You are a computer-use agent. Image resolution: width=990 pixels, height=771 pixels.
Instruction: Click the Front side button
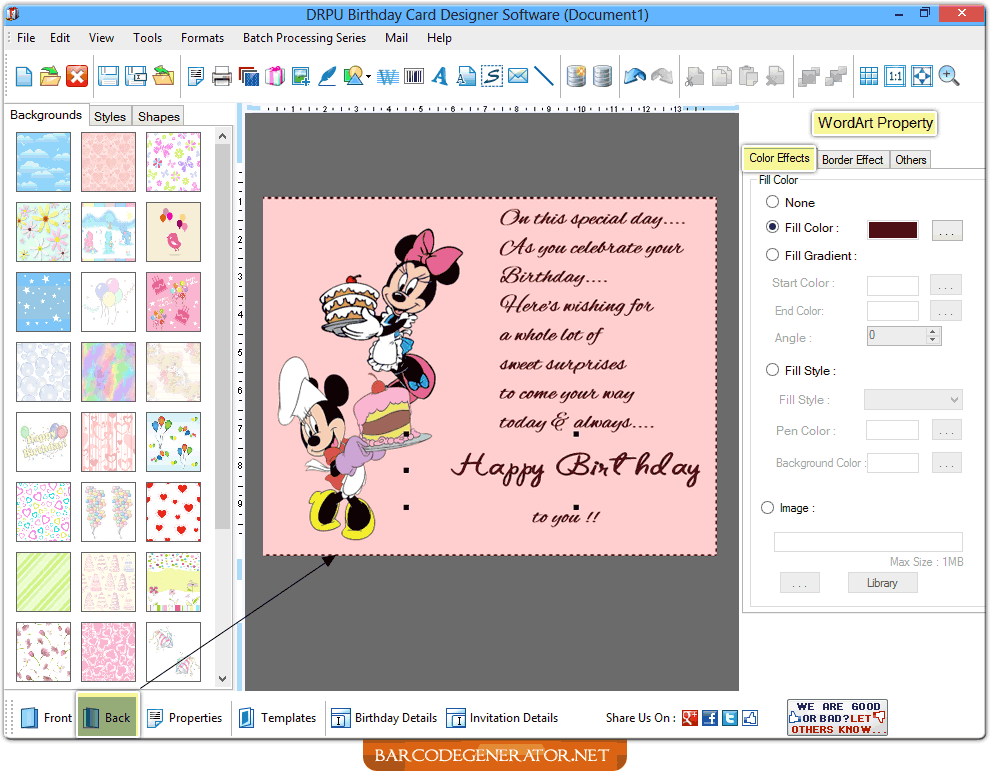click(x=46, y=718)
